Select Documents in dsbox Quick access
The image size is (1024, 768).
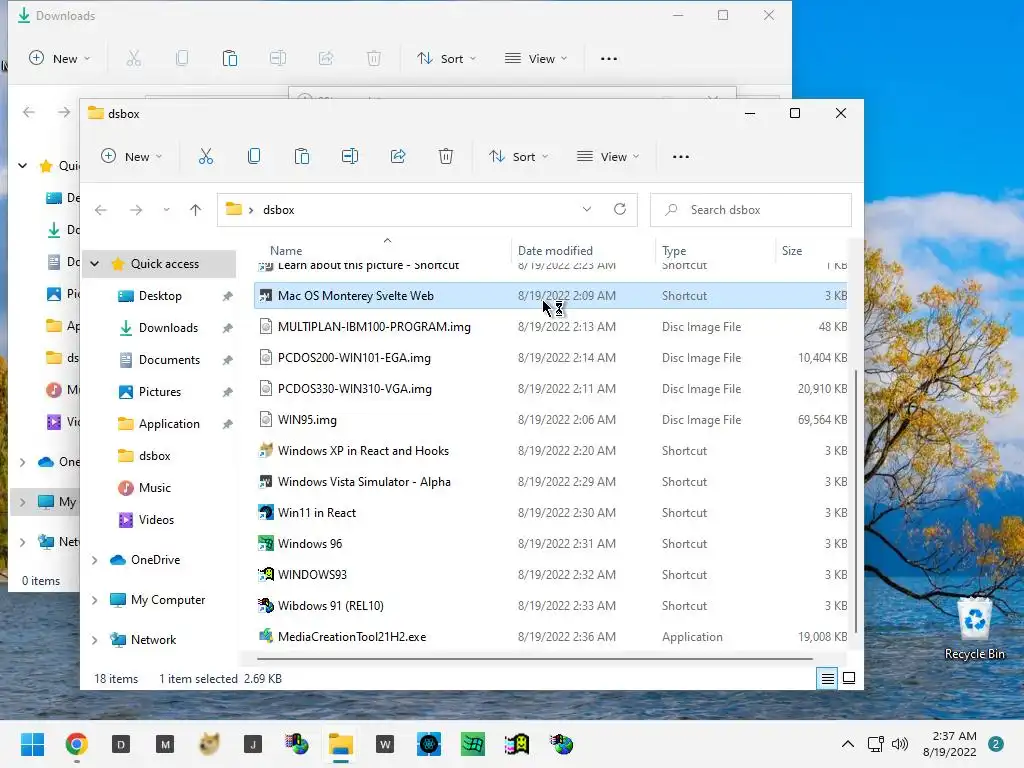pos(169,360)
